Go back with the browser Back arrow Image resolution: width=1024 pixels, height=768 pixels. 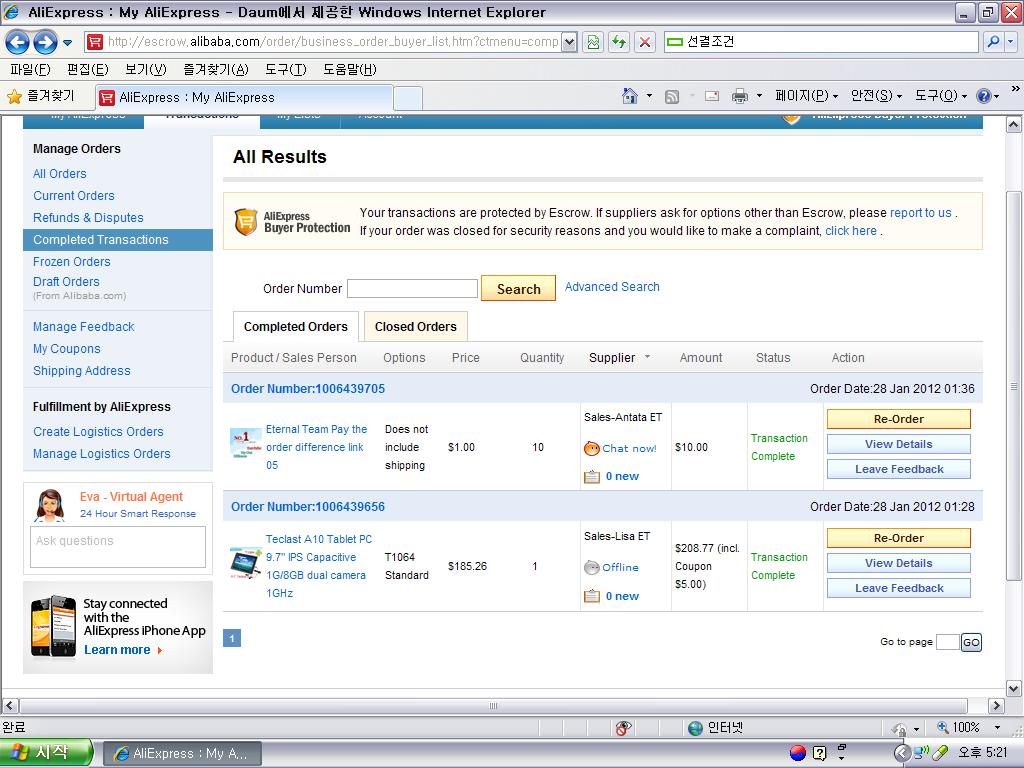17,42
